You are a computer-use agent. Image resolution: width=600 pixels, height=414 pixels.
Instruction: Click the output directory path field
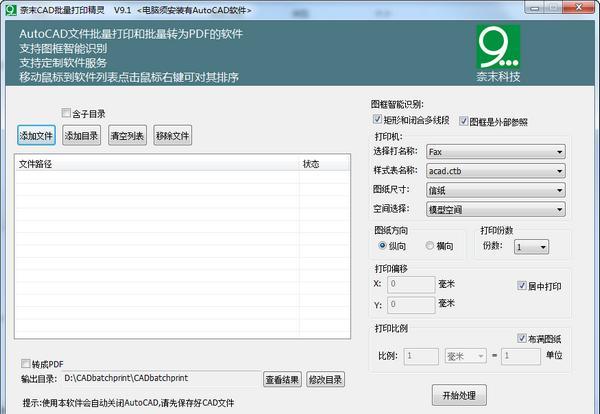pyautogui.click(x=161, y=378)
